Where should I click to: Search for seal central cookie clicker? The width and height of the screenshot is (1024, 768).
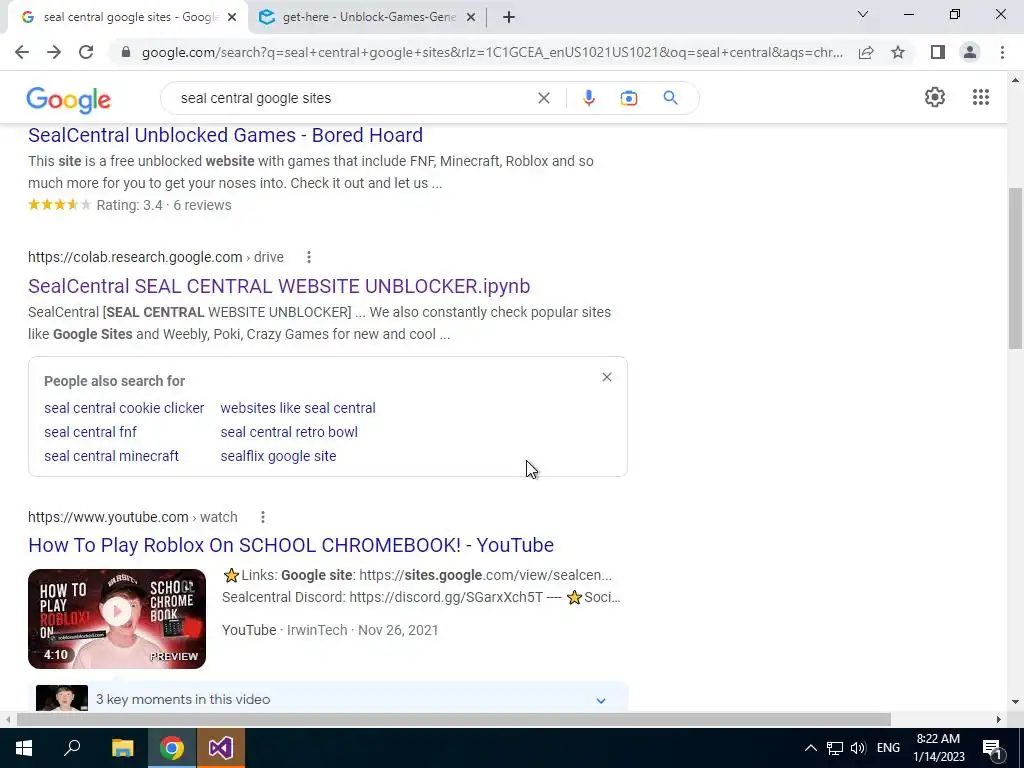pyautogui.click(x=124, y=408)
